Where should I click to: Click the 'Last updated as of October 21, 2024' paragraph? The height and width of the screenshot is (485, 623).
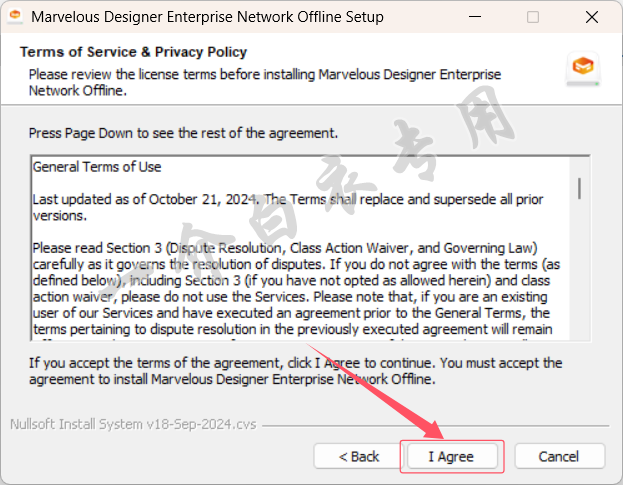pos(288,207)
